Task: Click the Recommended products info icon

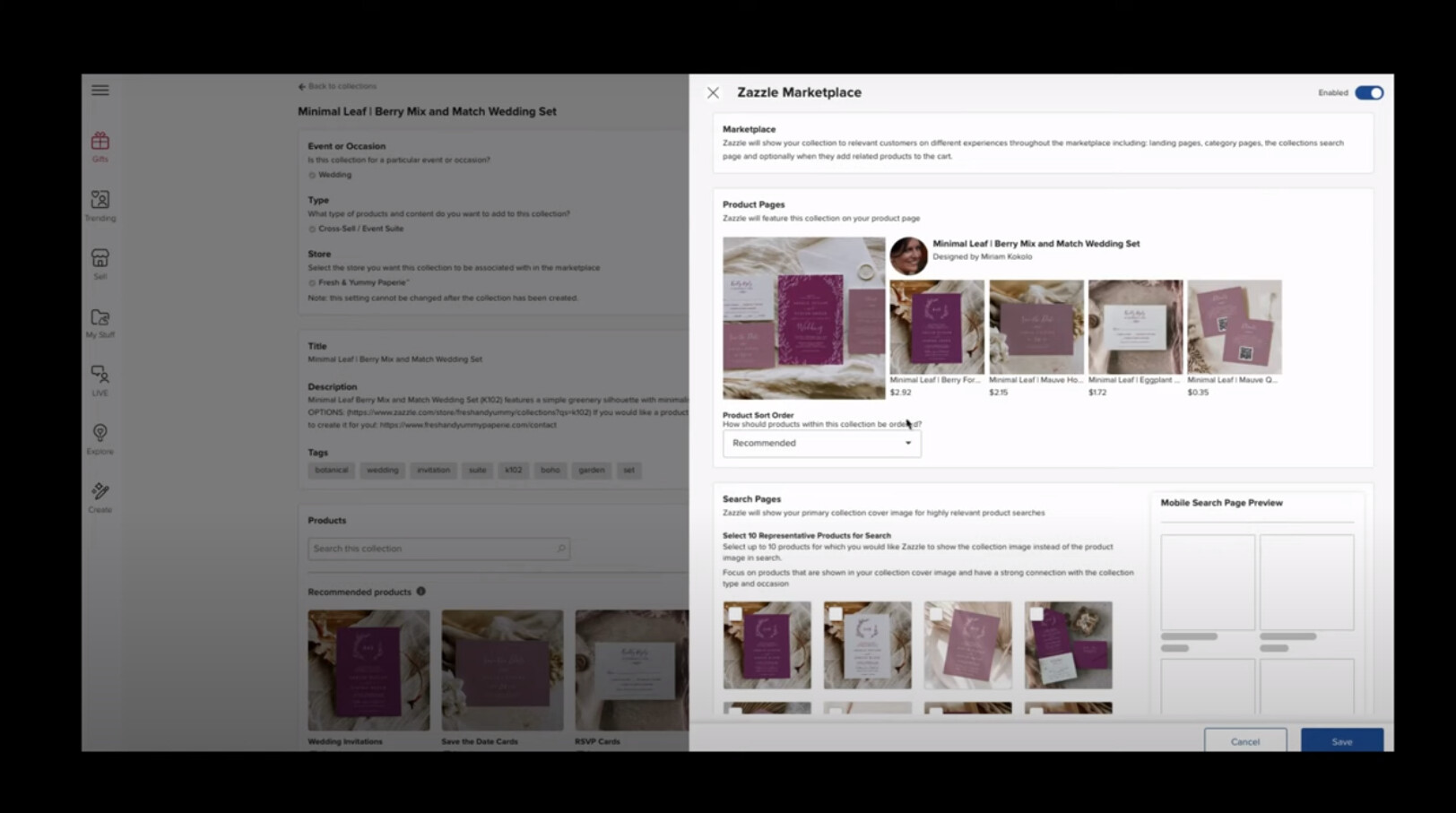Action: (420, 592)
